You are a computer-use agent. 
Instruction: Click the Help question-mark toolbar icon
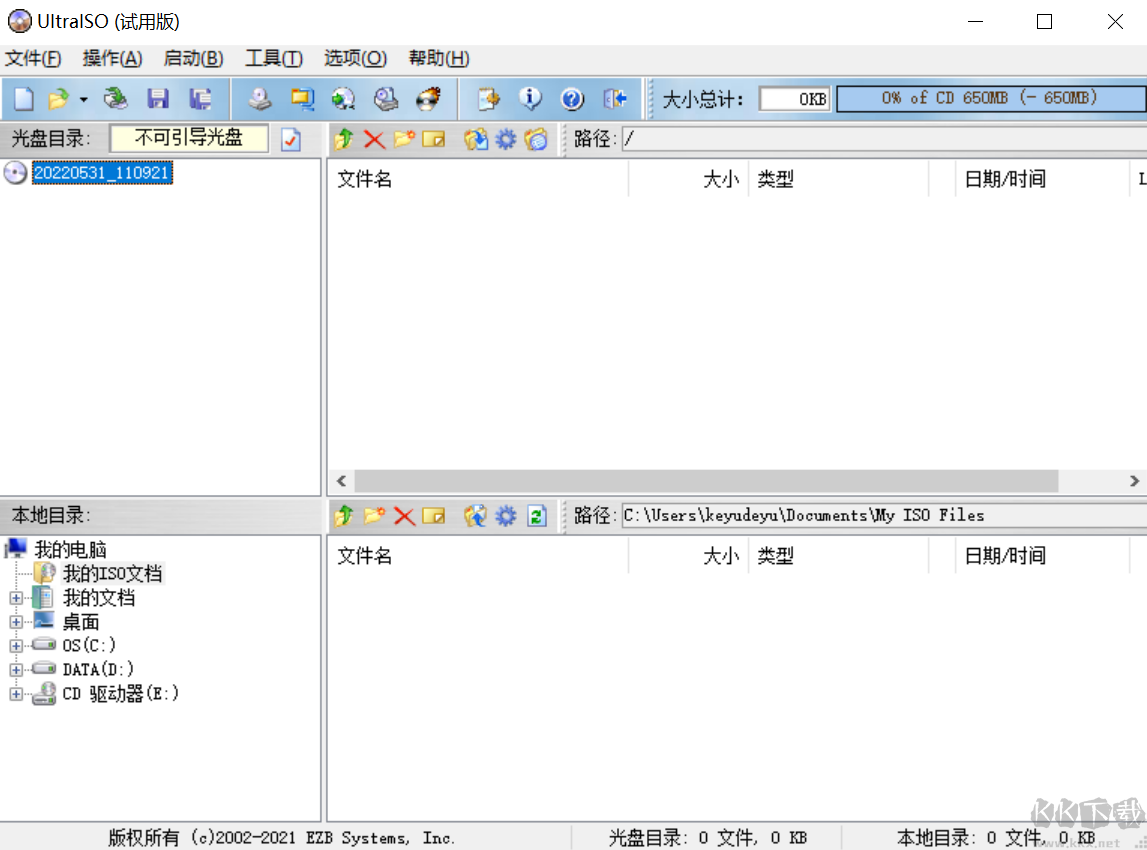coord(572,99)
